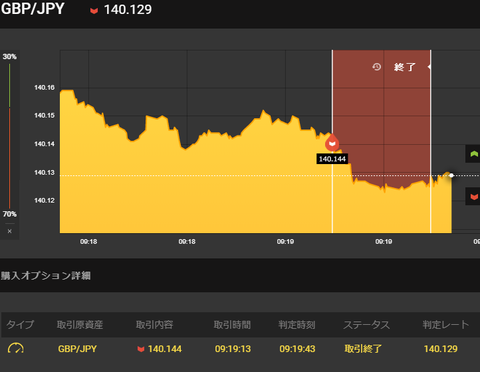
Task: Click the 購入オプション詳細 section header
Action: [46, 276]
